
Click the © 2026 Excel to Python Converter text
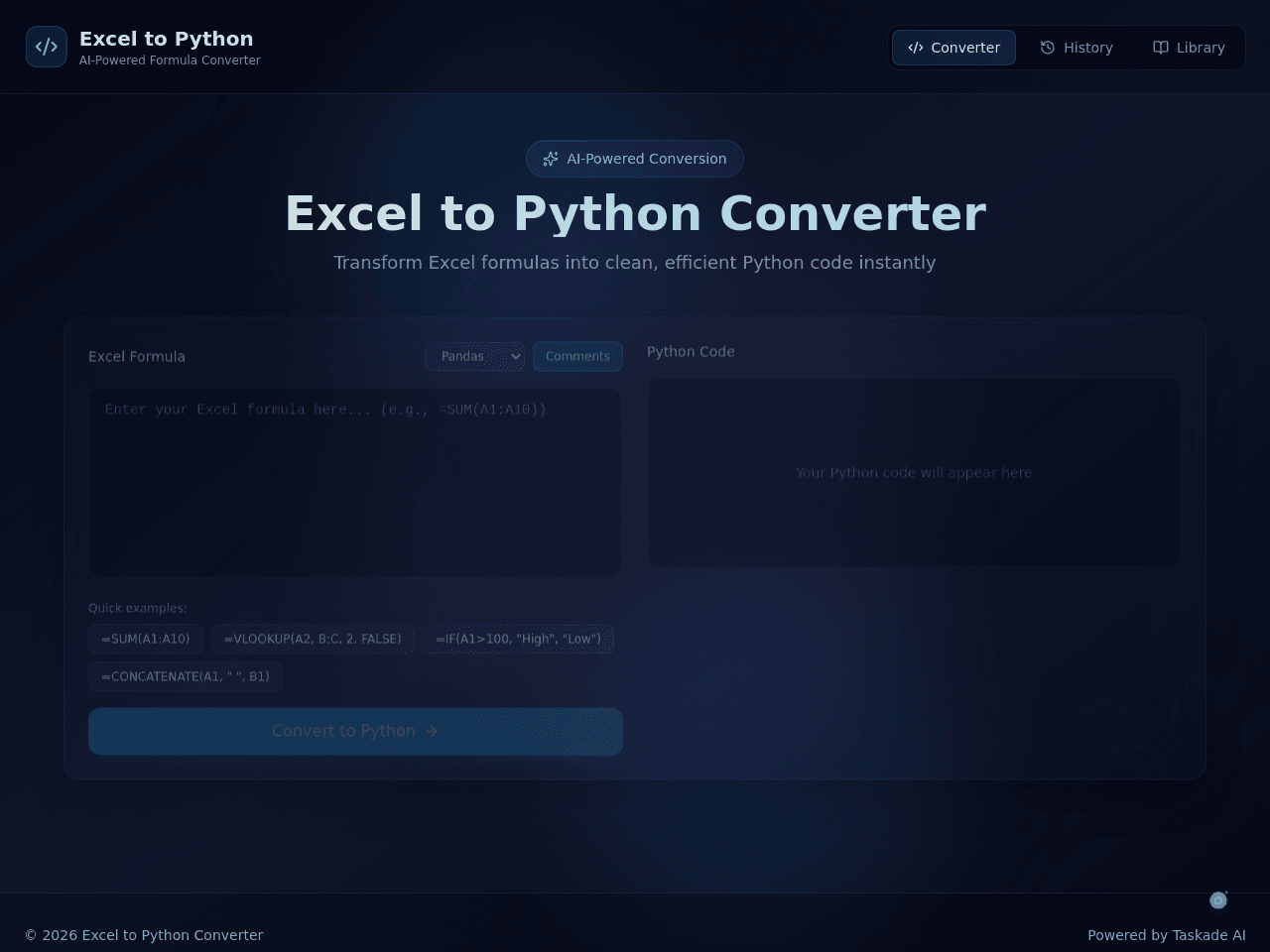click(144, 935)
